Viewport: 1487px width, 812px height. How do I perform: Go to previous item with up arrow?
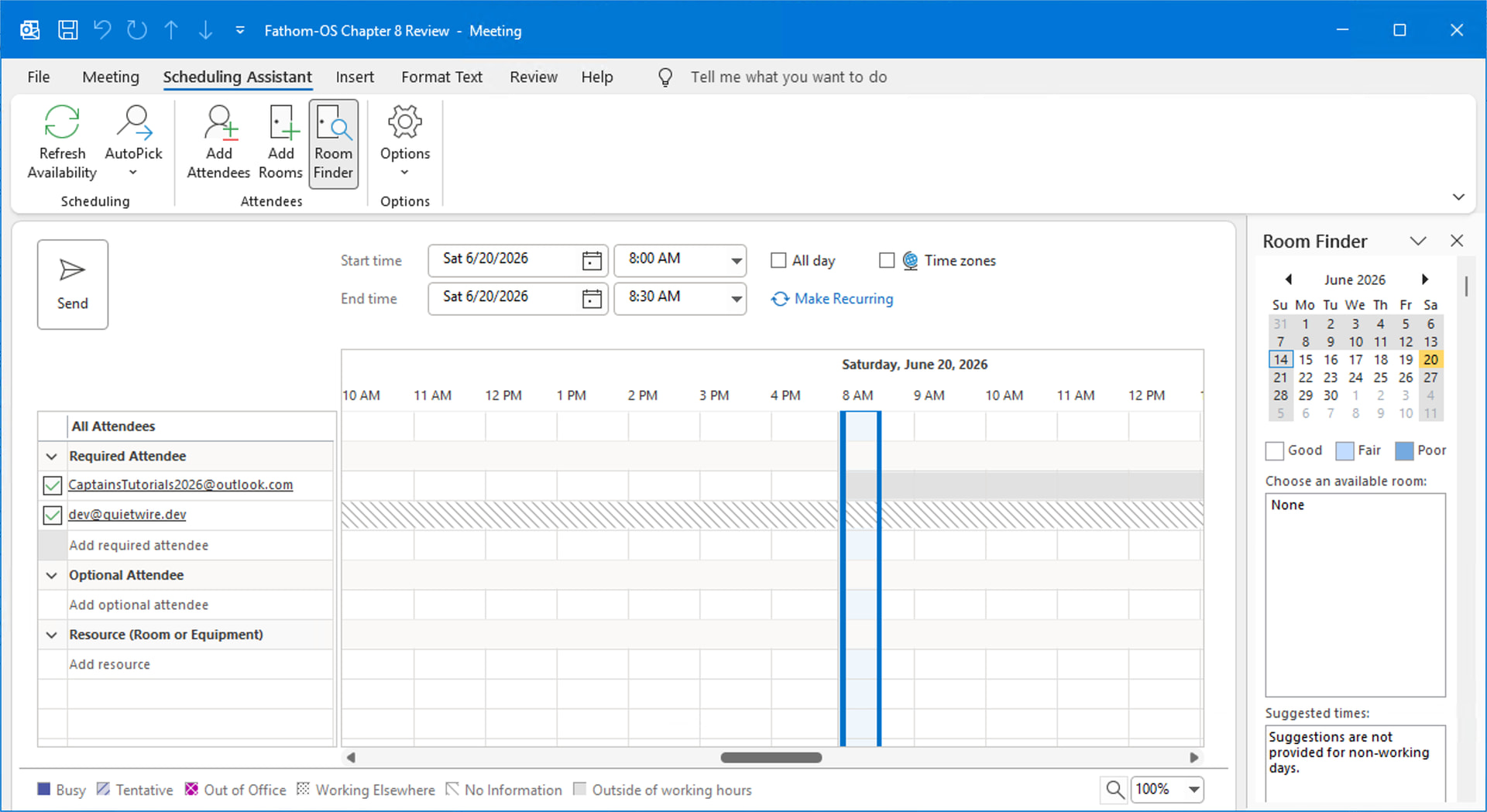coord(171,30)
